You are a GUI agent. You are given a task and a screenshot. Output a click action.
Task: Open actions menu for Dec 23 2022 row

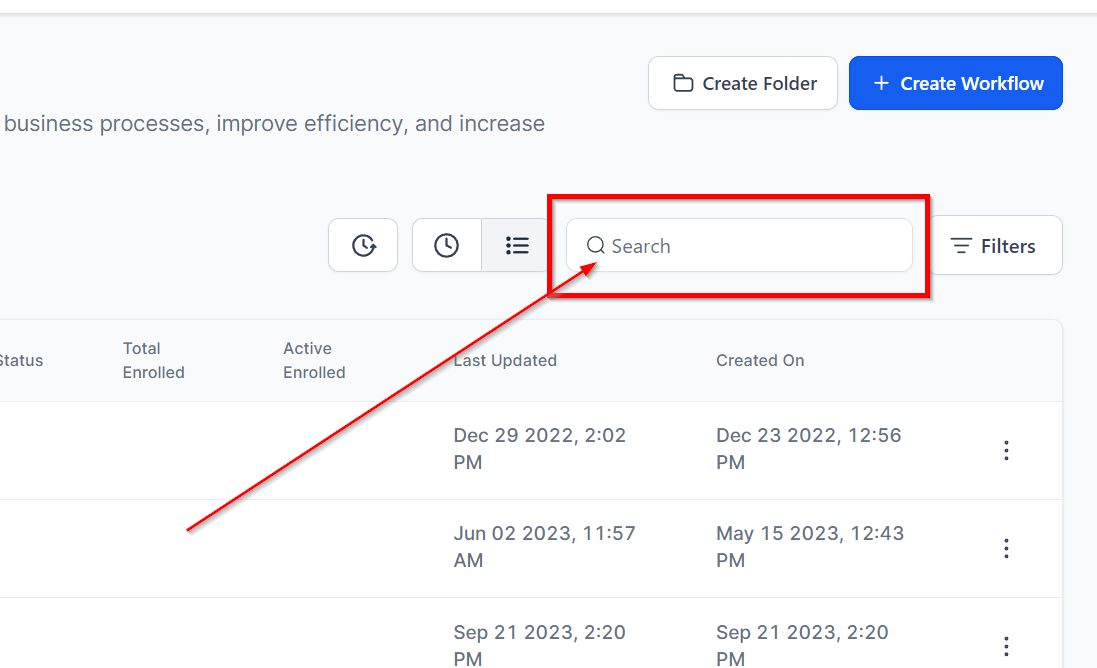1006,450
